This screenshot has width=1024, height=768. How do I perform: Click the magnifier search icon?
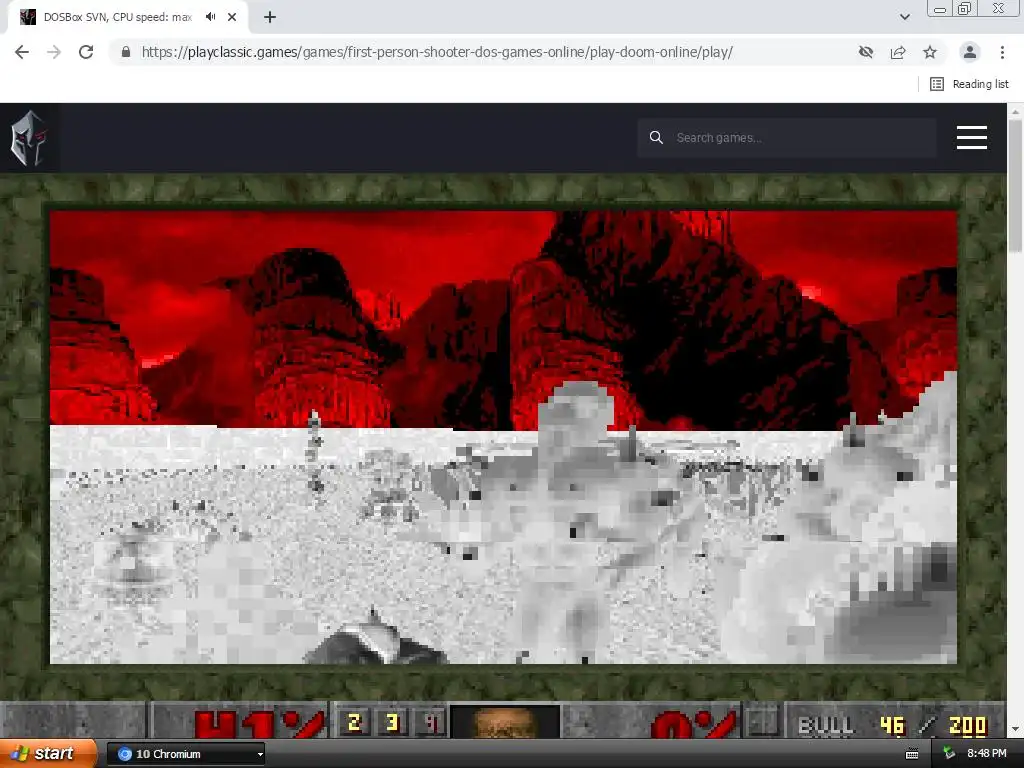656,138
